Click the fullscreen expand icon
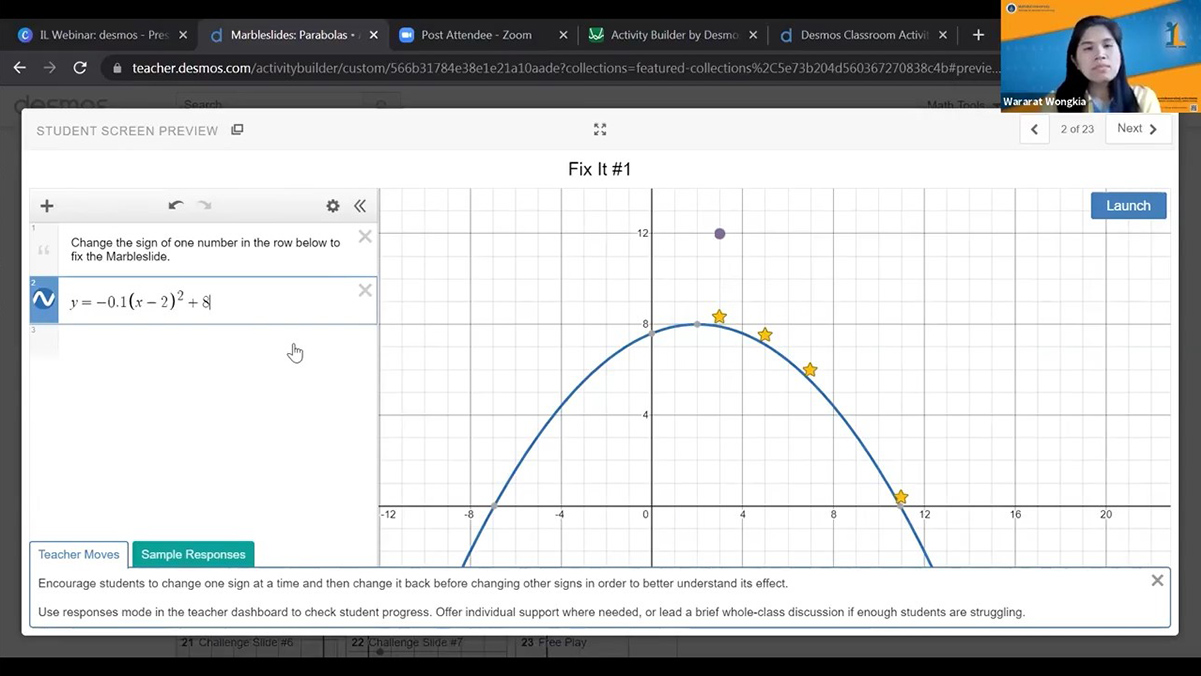 click(600, 130)
